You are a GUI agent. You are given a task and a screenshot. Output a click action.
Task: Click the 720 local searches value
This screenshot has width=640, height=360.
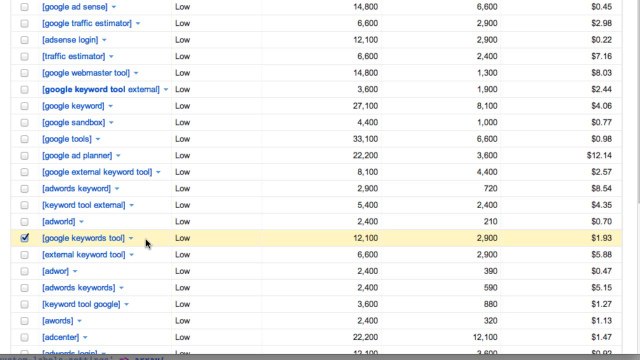pos(490,189)
